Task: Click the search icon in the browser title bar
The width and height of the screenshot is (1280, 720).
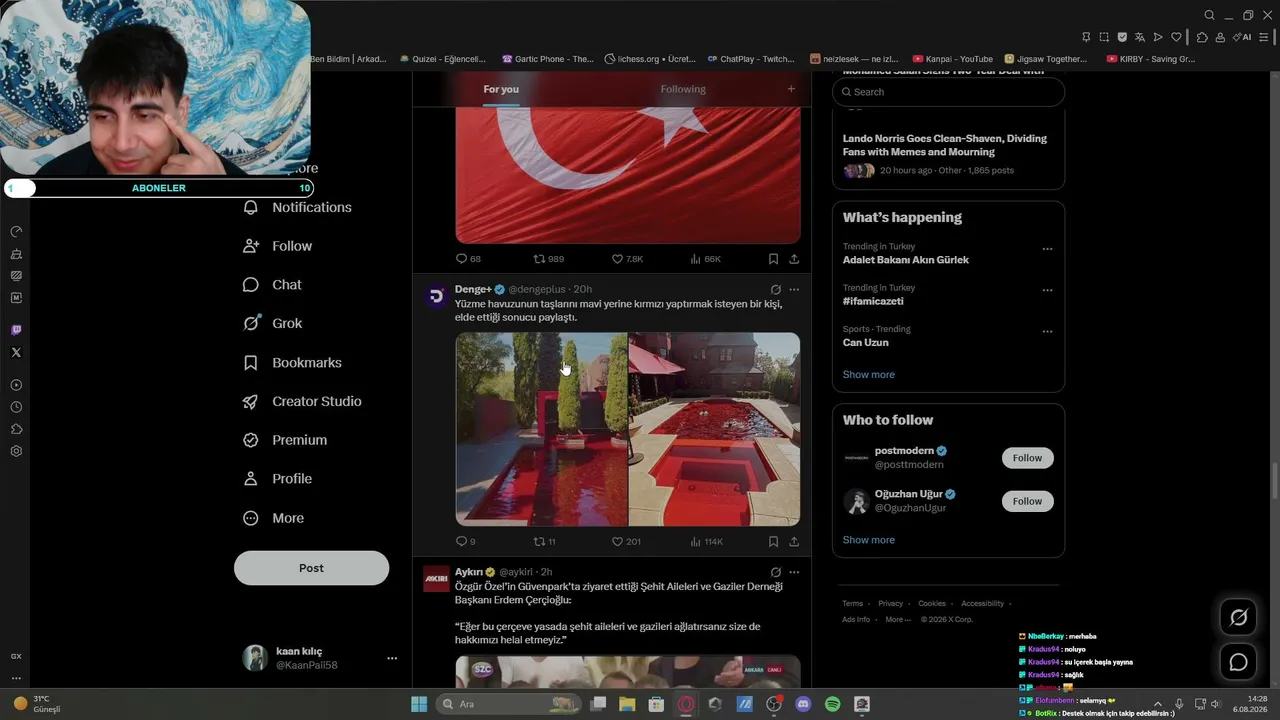Action: coord(1209,15)
